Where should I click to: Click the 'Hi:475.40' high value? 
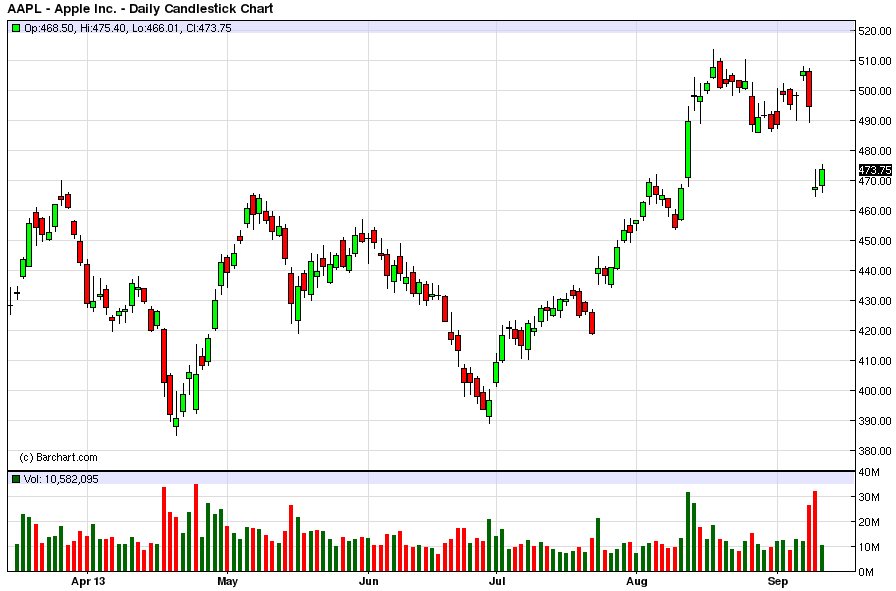(103, 28)
